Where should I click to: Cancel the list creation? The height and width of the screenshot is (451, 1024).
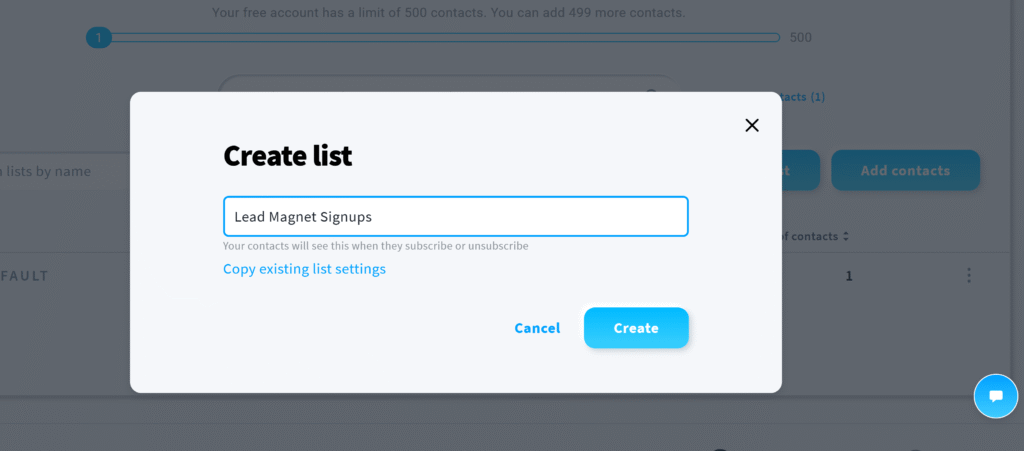(537, 328)
